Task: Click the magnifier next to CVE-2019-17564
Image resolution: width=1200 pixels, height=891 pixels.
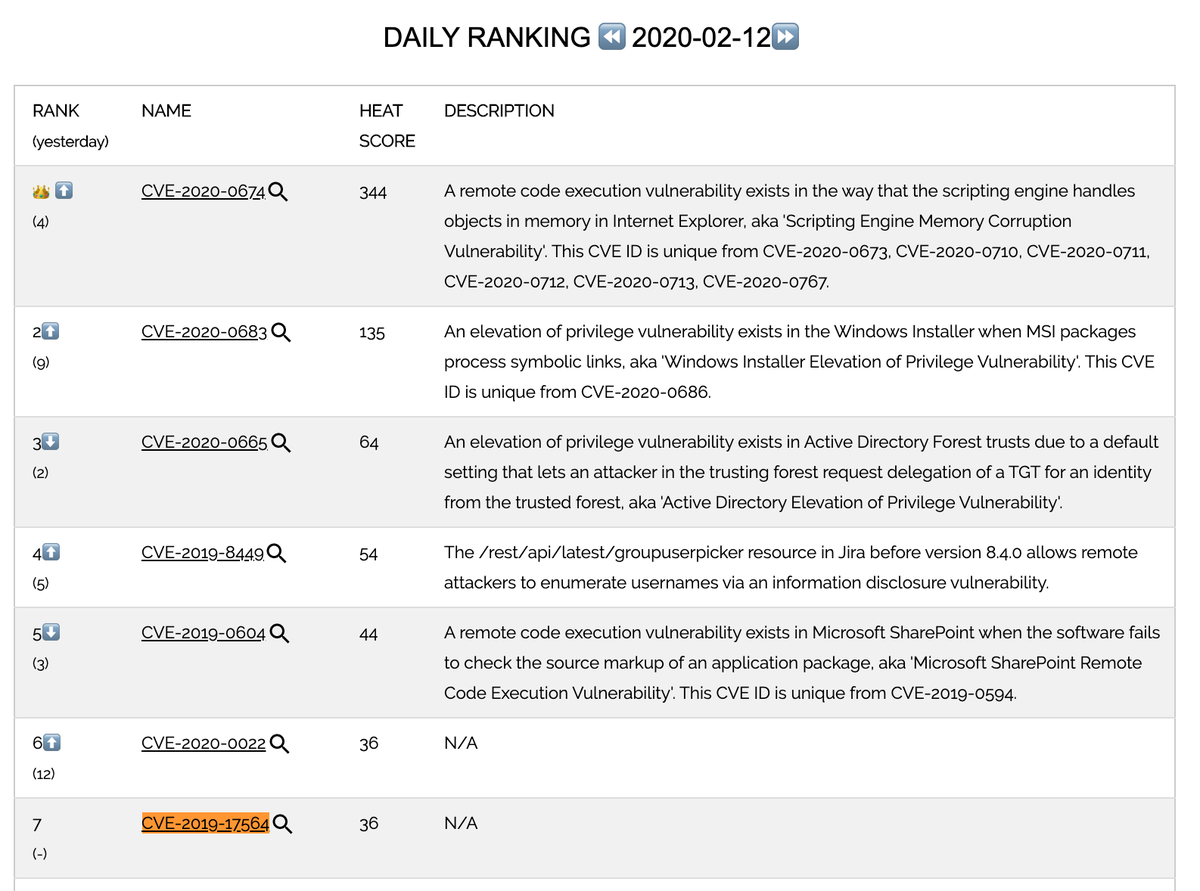Action: 283,825
